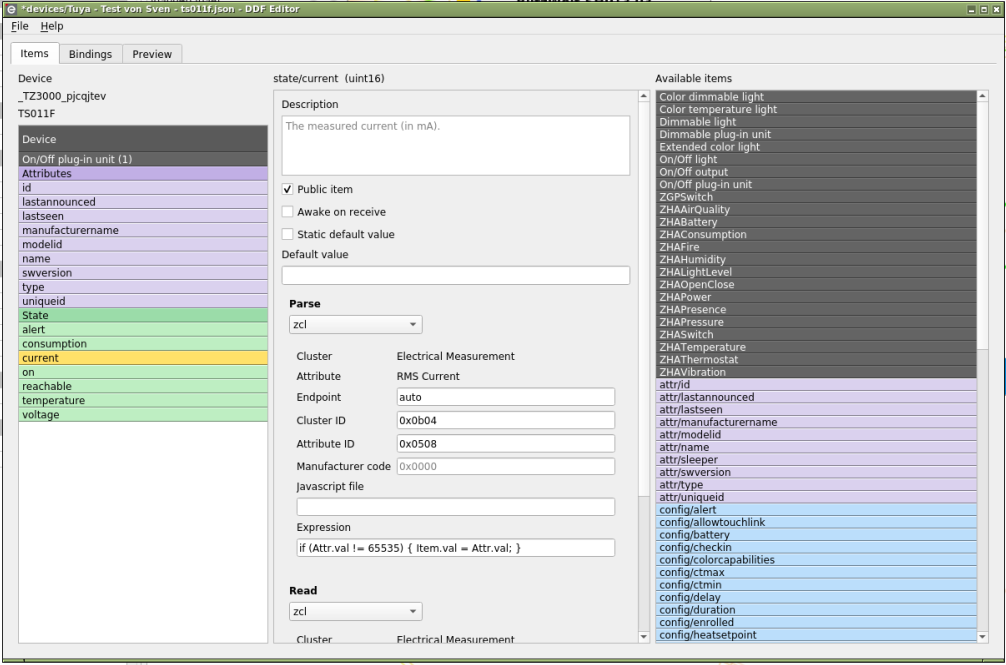This screenshot has width=1006, height=665.
Task: Select ZHAThermostat in Available items
Action: (x=816, y=360)
